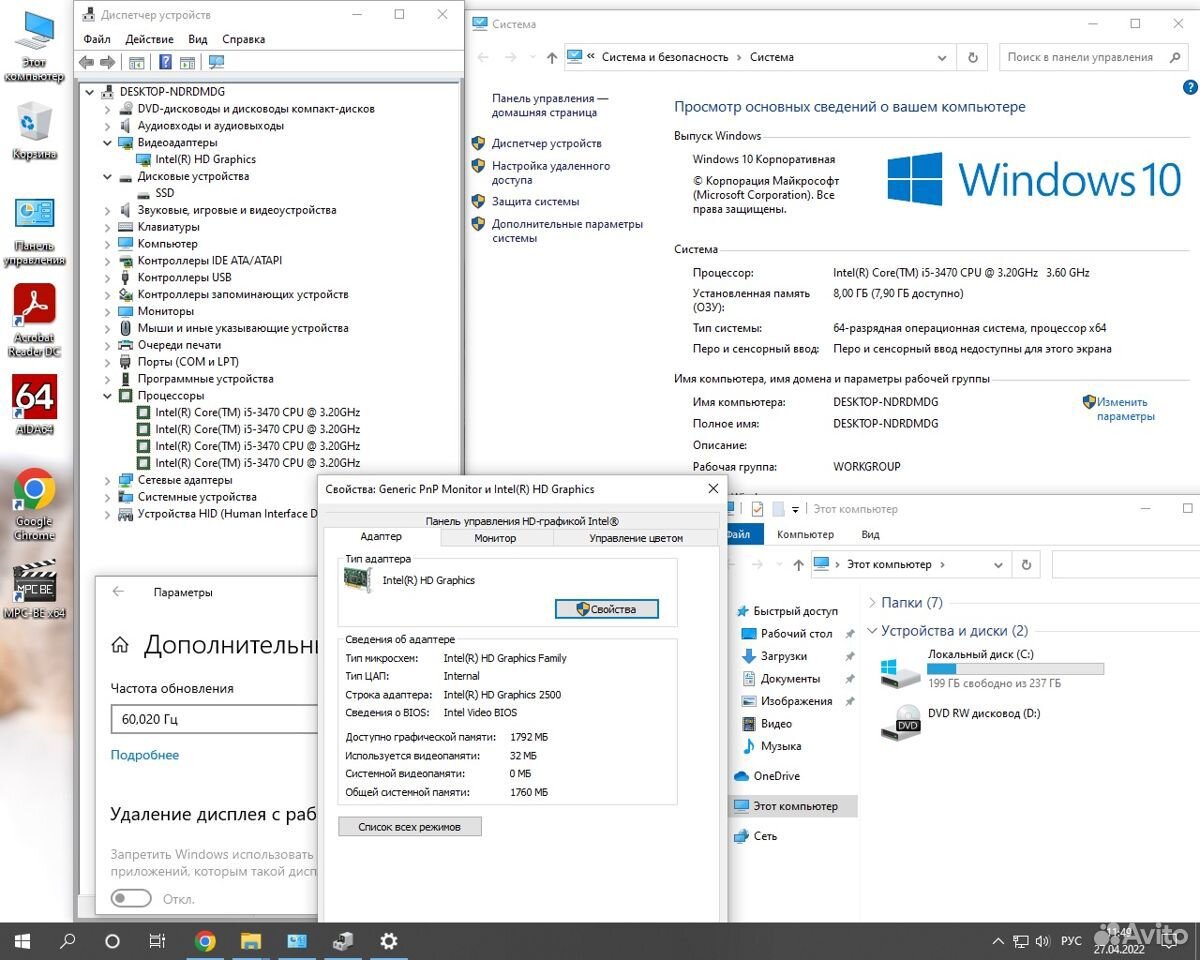1200x960 pixels.
Task: Open Task View on taskbar
Action: click(x=157, y=941)
